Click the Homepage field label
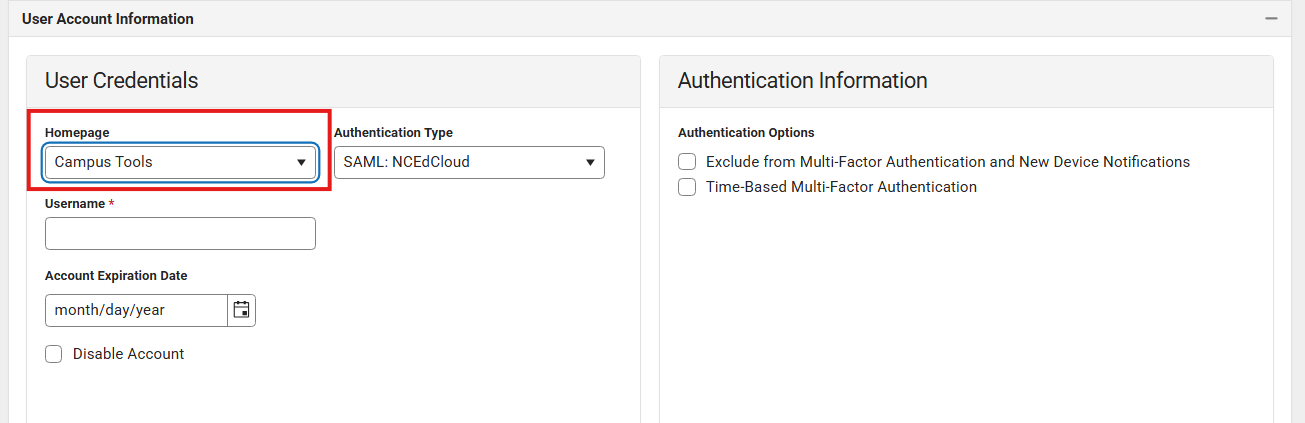 [x=77, y=133]
